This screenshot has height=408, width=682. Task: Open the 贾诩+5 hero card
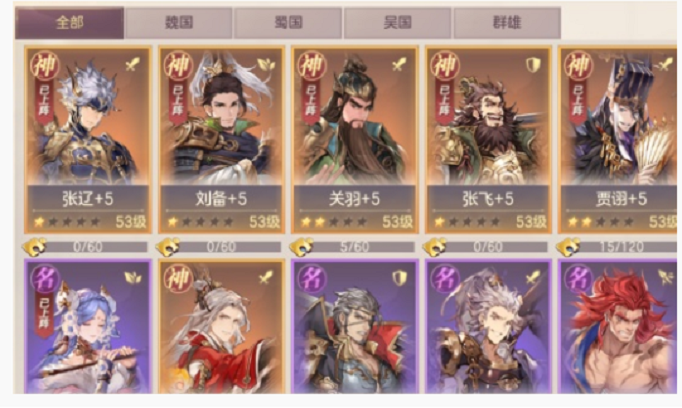618,140
